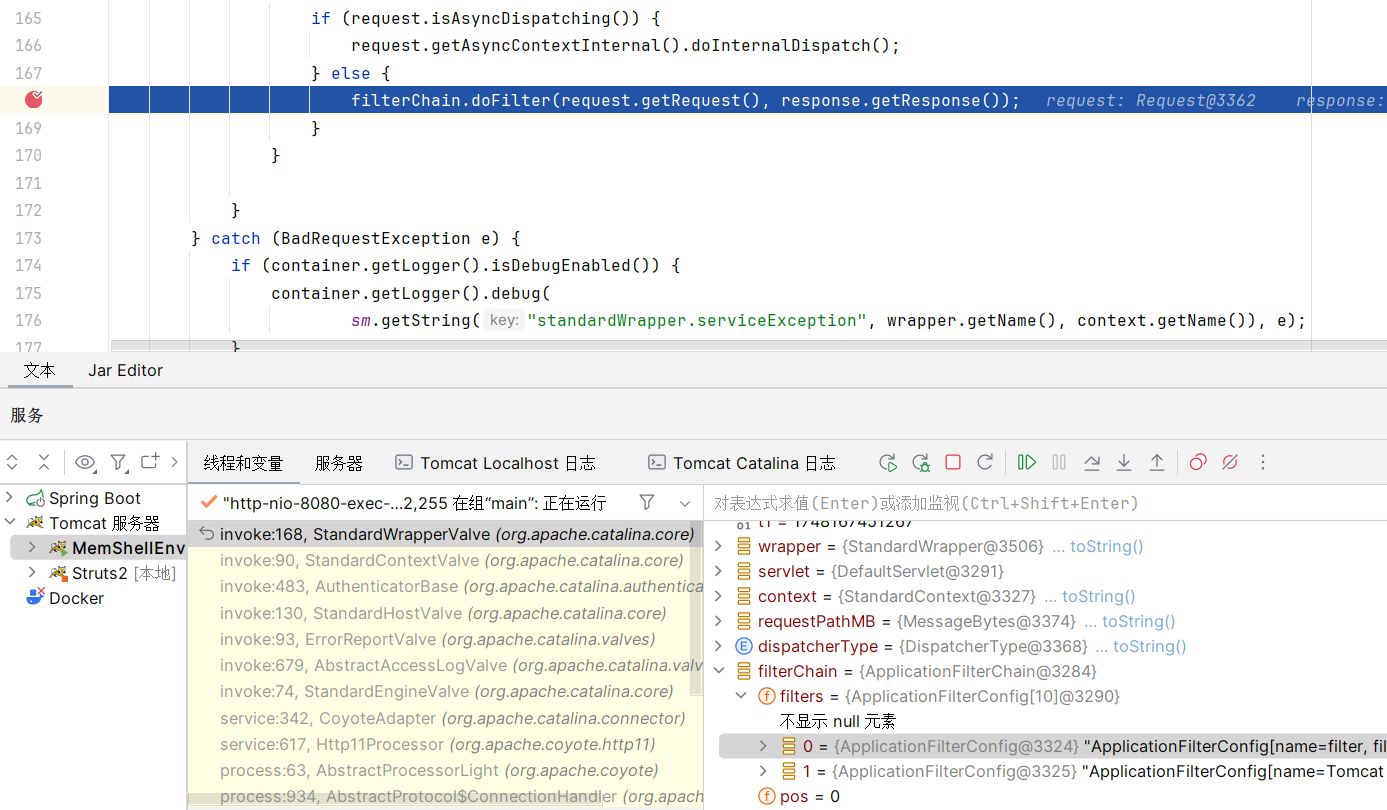Expand filter element 0 ApplicationFilterConfig@3324
This screenshot has height=810, width=1387.
tap(763, 746)
